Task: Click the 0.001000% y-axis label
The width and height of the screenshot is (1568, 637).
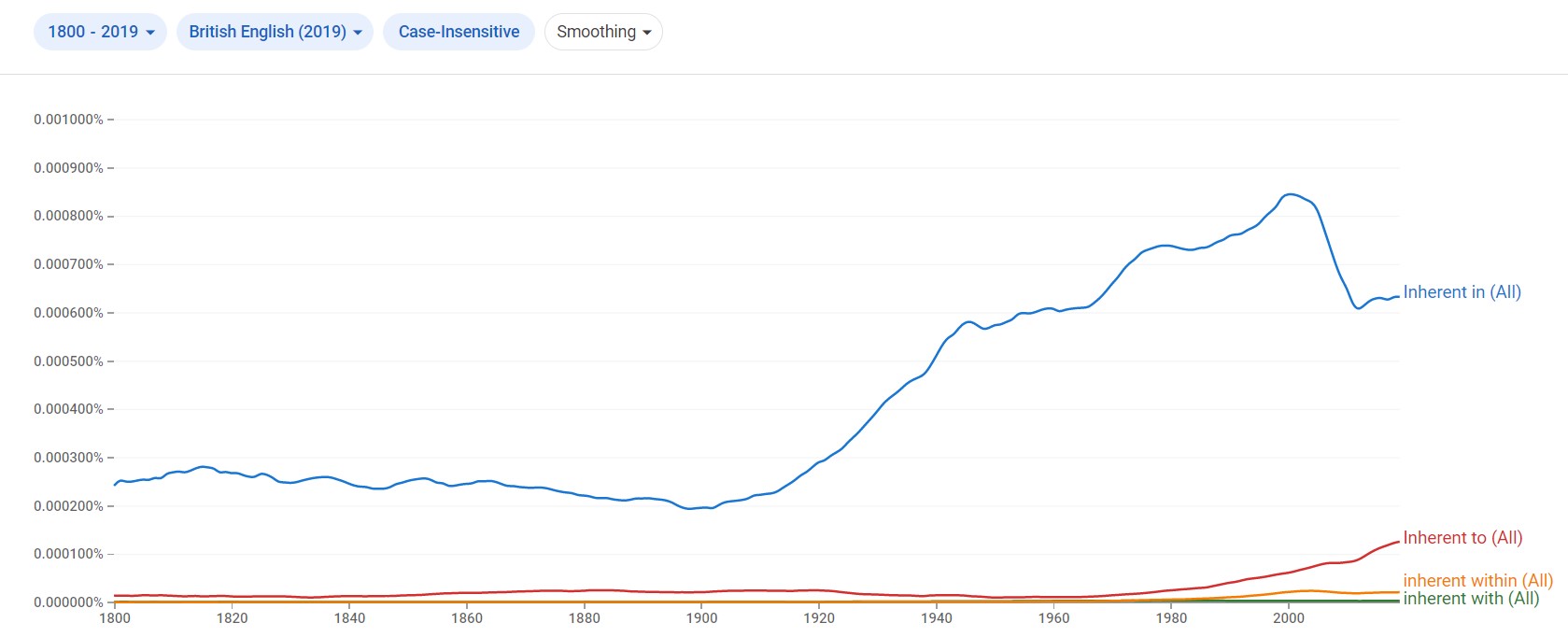Action: click(68, 120)
